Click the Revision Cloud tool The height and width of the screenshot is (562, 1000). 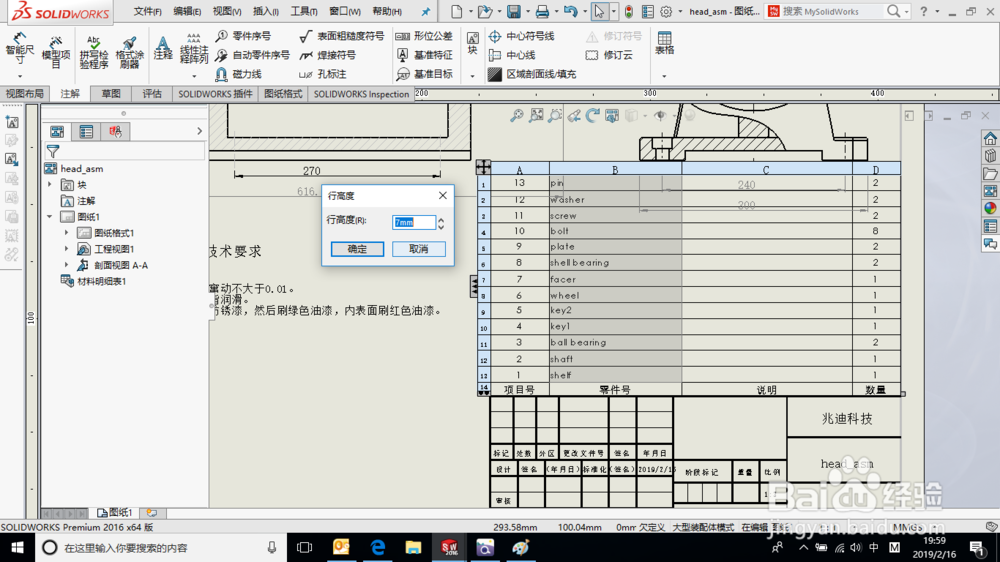609,55
